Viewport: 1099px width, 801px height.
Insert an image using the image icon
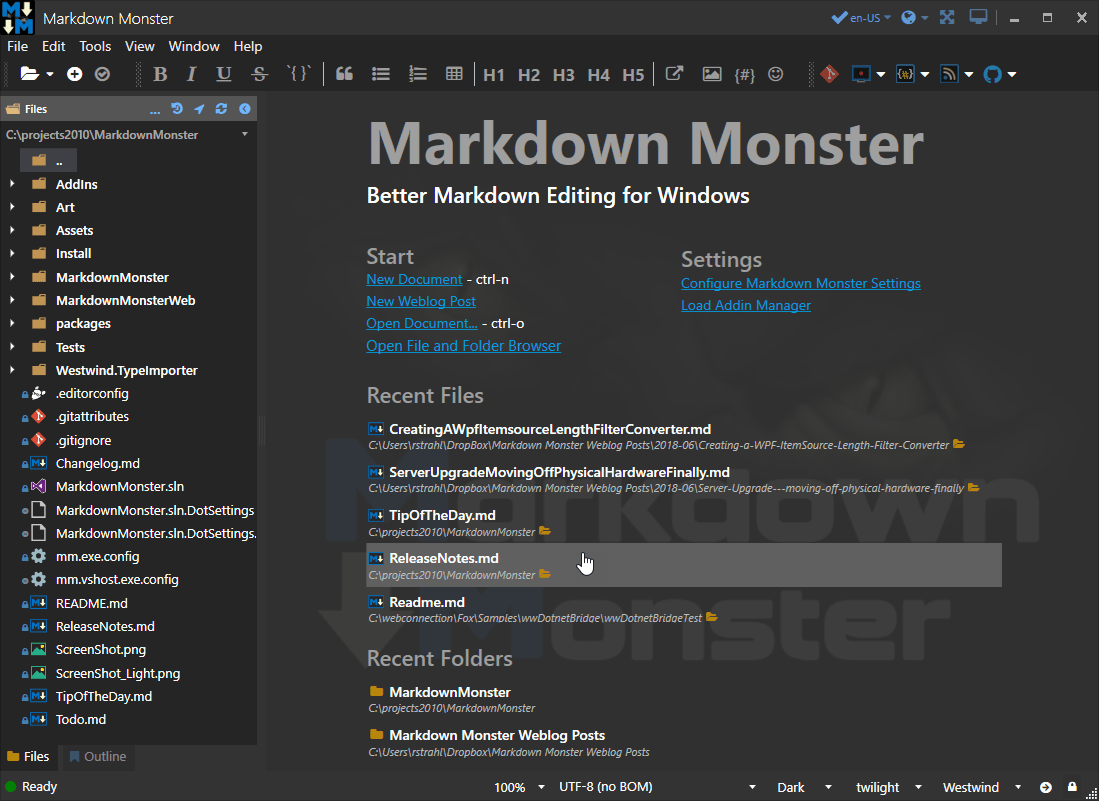click(x=711, y=73)
